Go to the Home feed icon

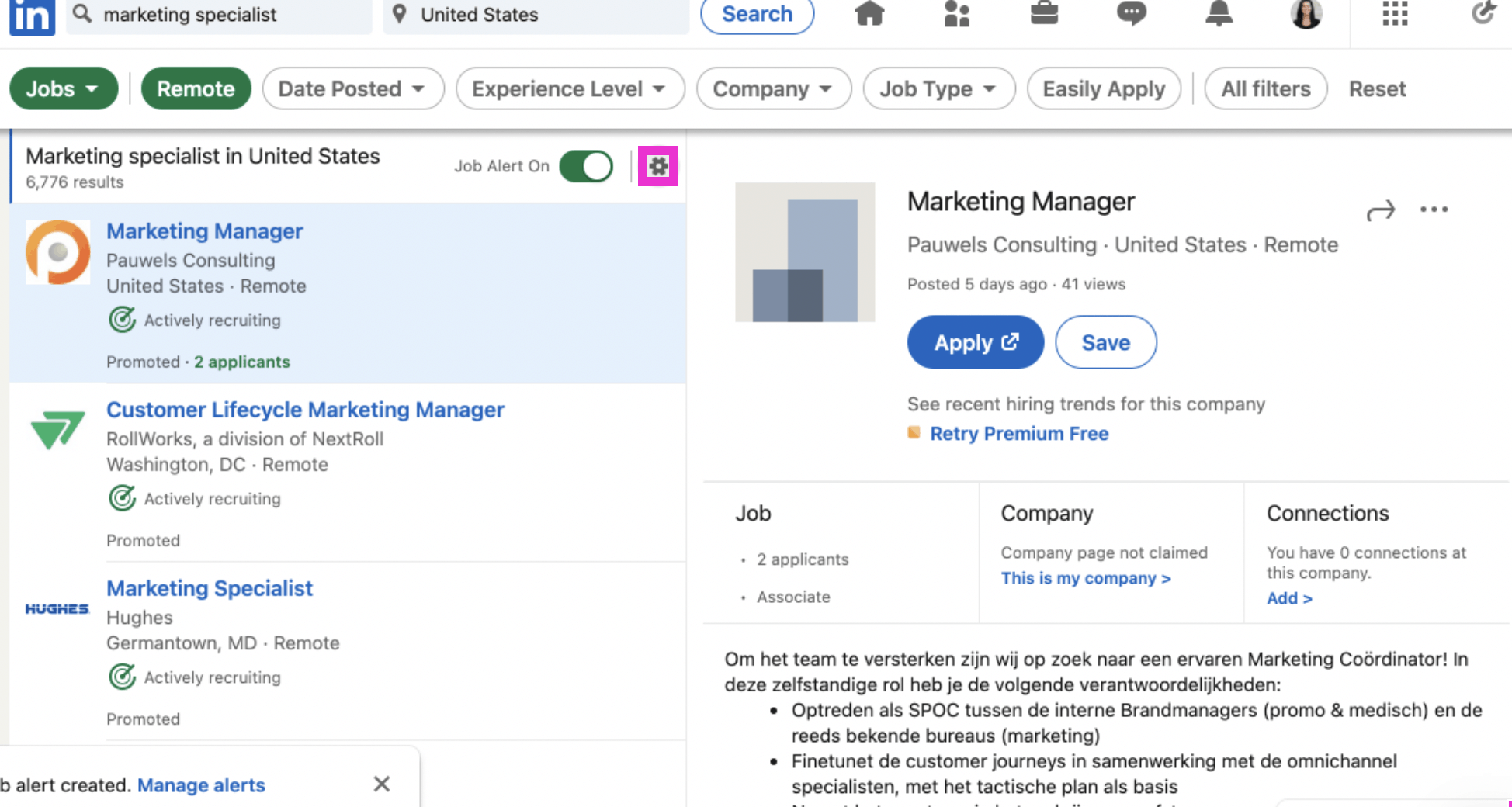click(x=869, y=14)
